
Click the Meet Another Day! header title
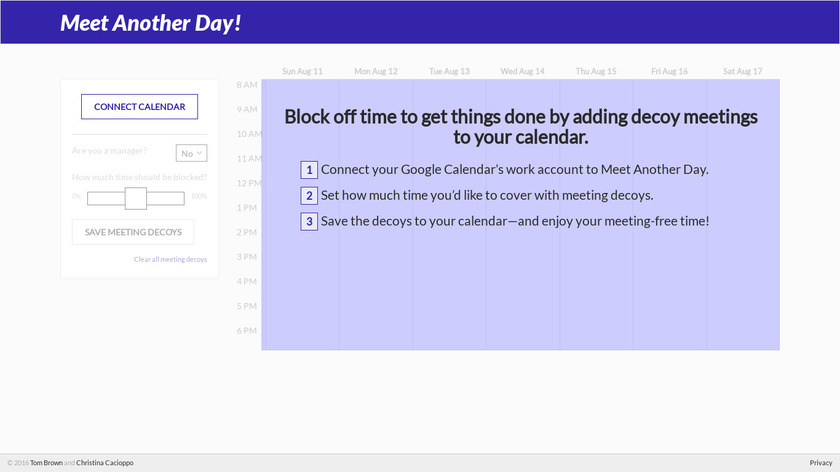point(150,22)
